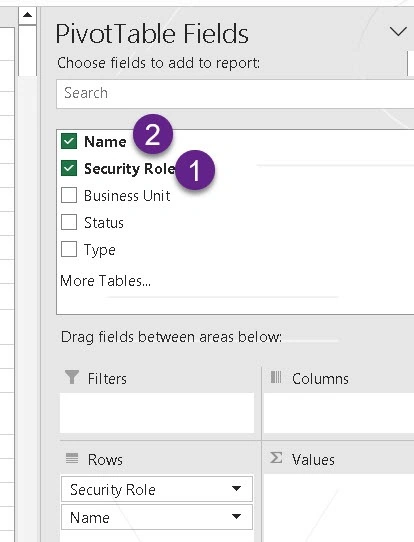Screen dimensions: 414x542
Task: Select the Security Role item in Rows
Action: 157,489
